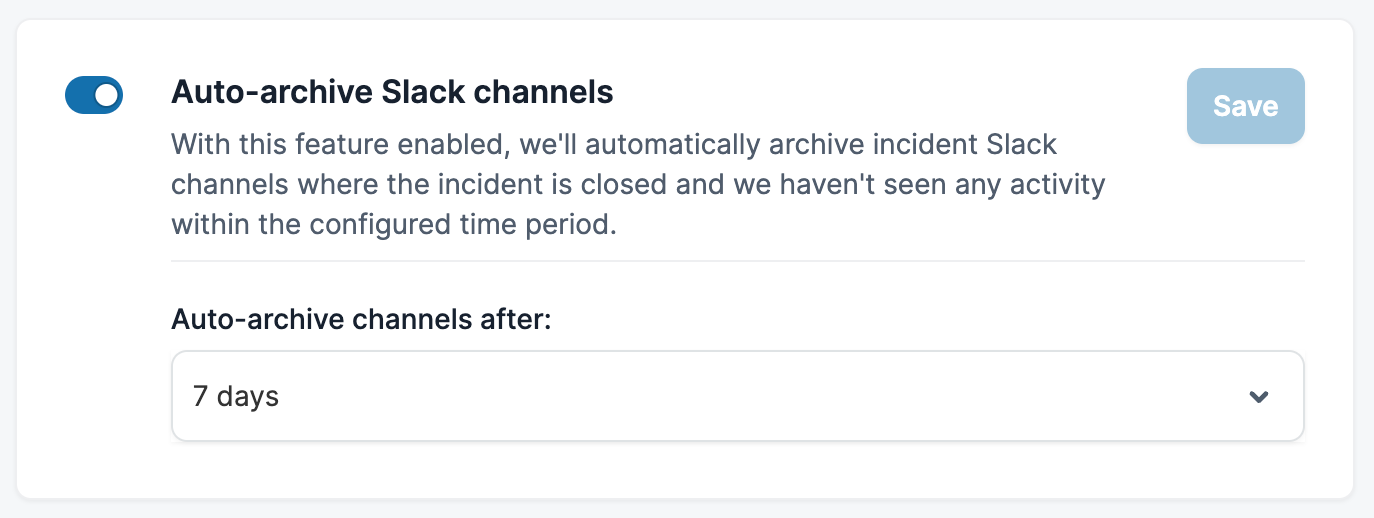Open the auto-archive period dropdown
The image size is (1374, 518).
(738, 396)
